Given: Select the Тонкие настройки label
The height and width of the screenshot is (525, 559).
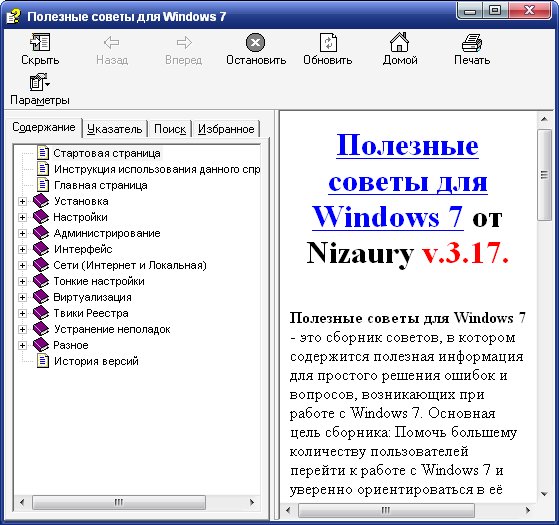Looking at the screenshot, I should pyautogui.click(x=99, y=281).
